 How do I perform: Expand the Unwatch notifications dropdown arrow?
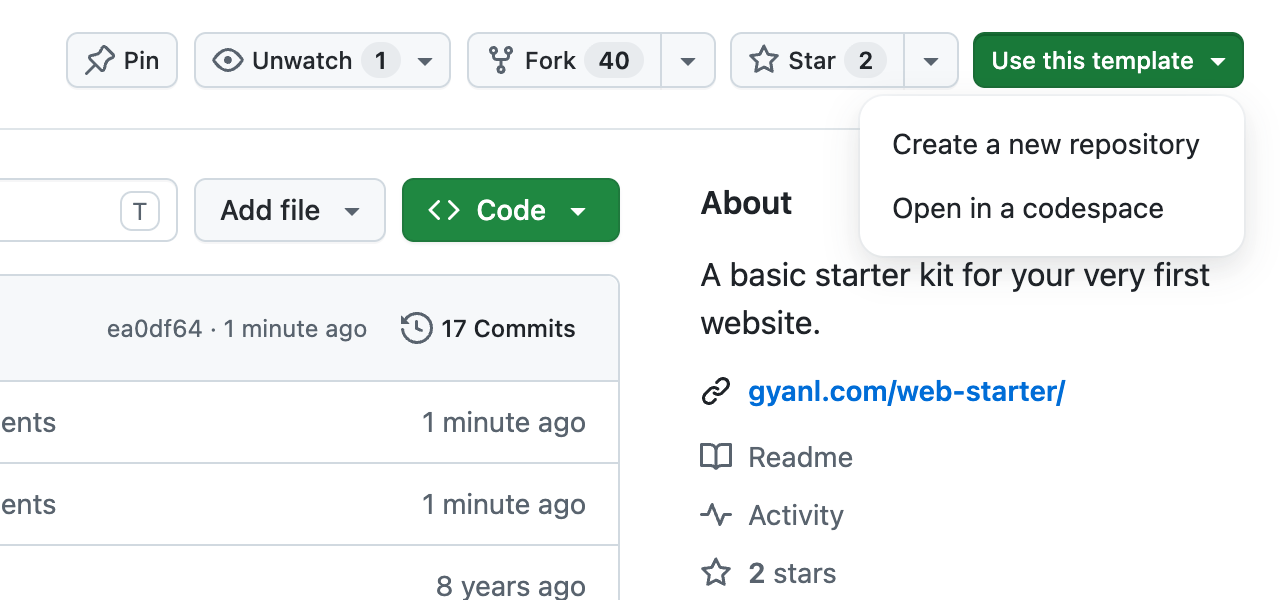tap(425, 61)
